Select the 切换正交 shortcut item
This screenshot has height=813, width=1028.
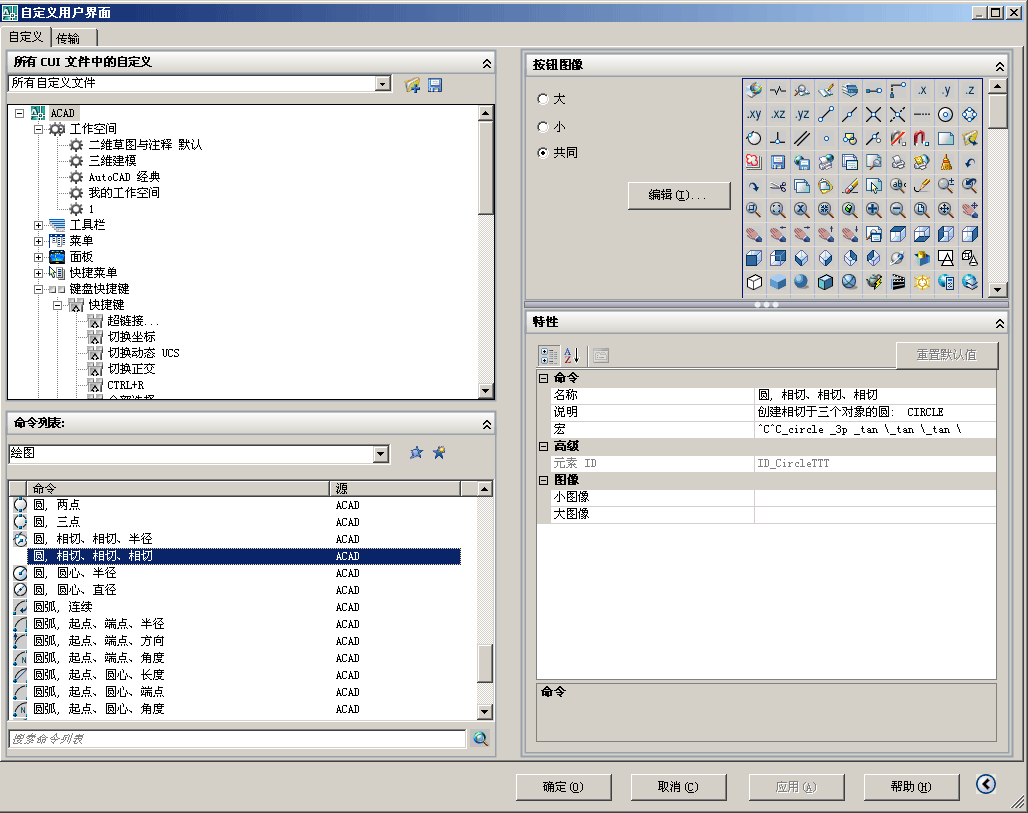pyautogui.click(x=131, y=369)
